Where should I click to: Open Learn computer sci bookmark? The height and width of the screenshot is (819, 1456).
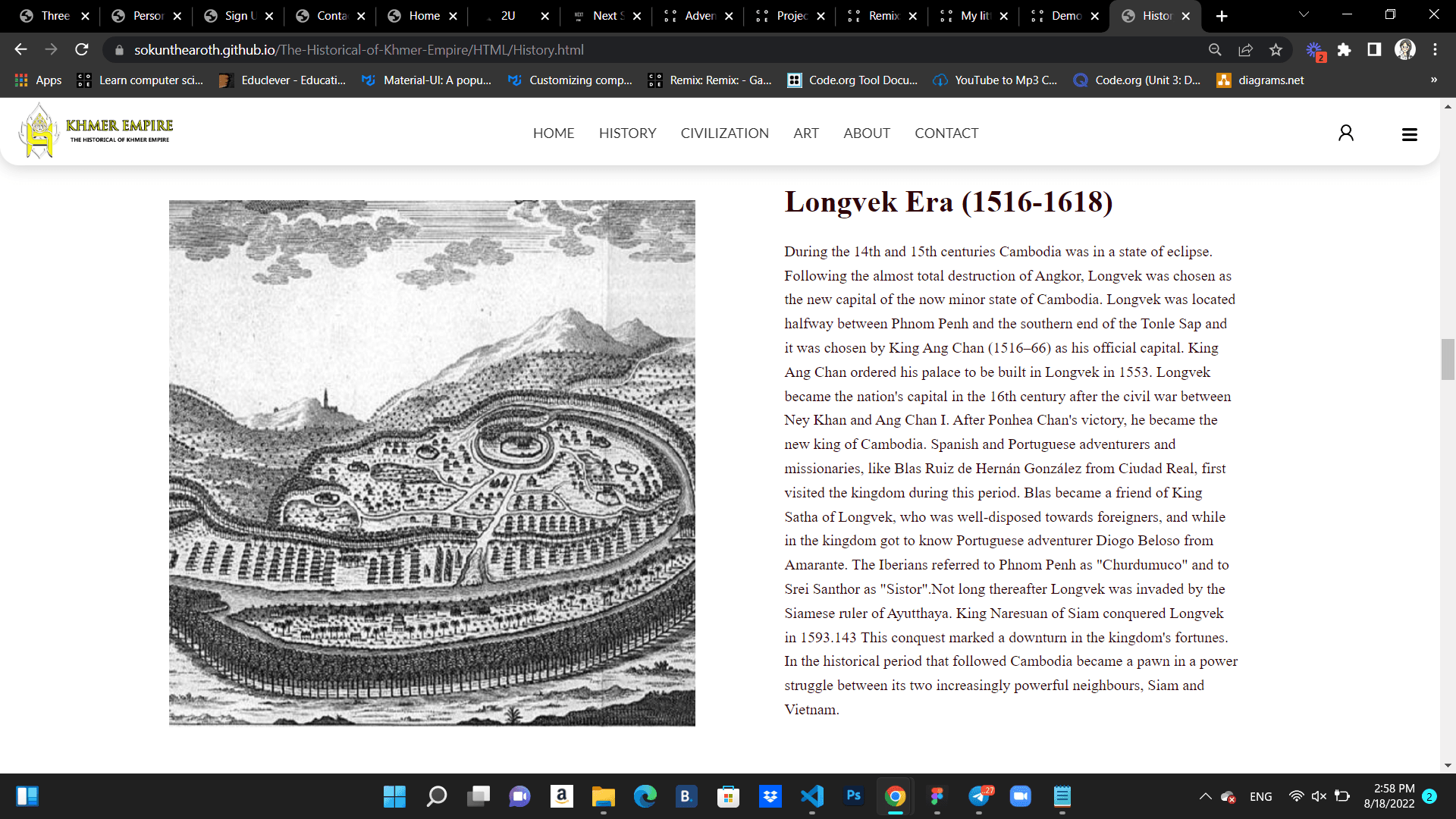click(x=140, y=80)
